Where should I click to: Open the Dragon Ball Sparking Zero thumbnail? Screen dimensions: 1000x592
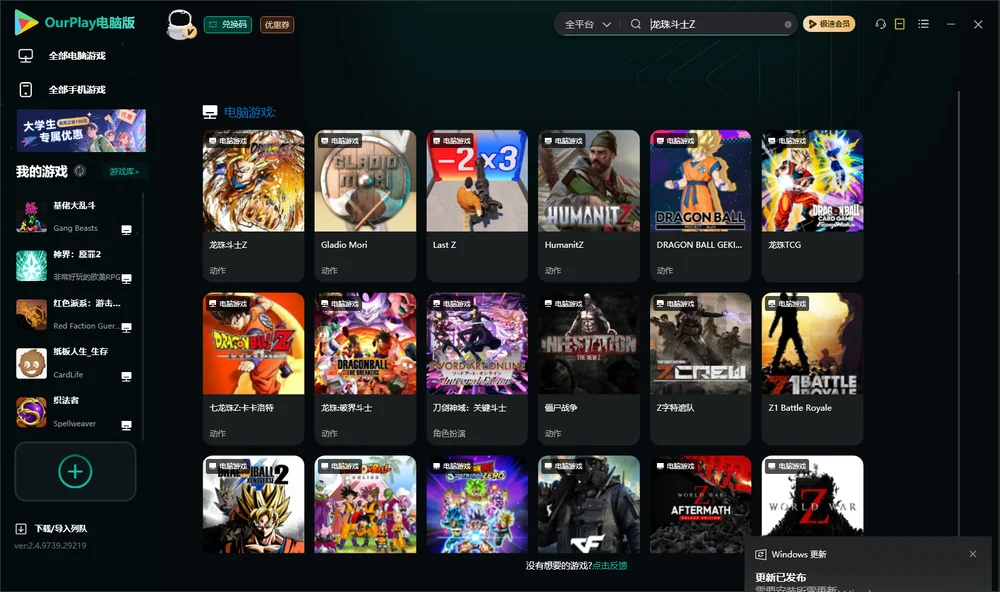pos(477,504)
